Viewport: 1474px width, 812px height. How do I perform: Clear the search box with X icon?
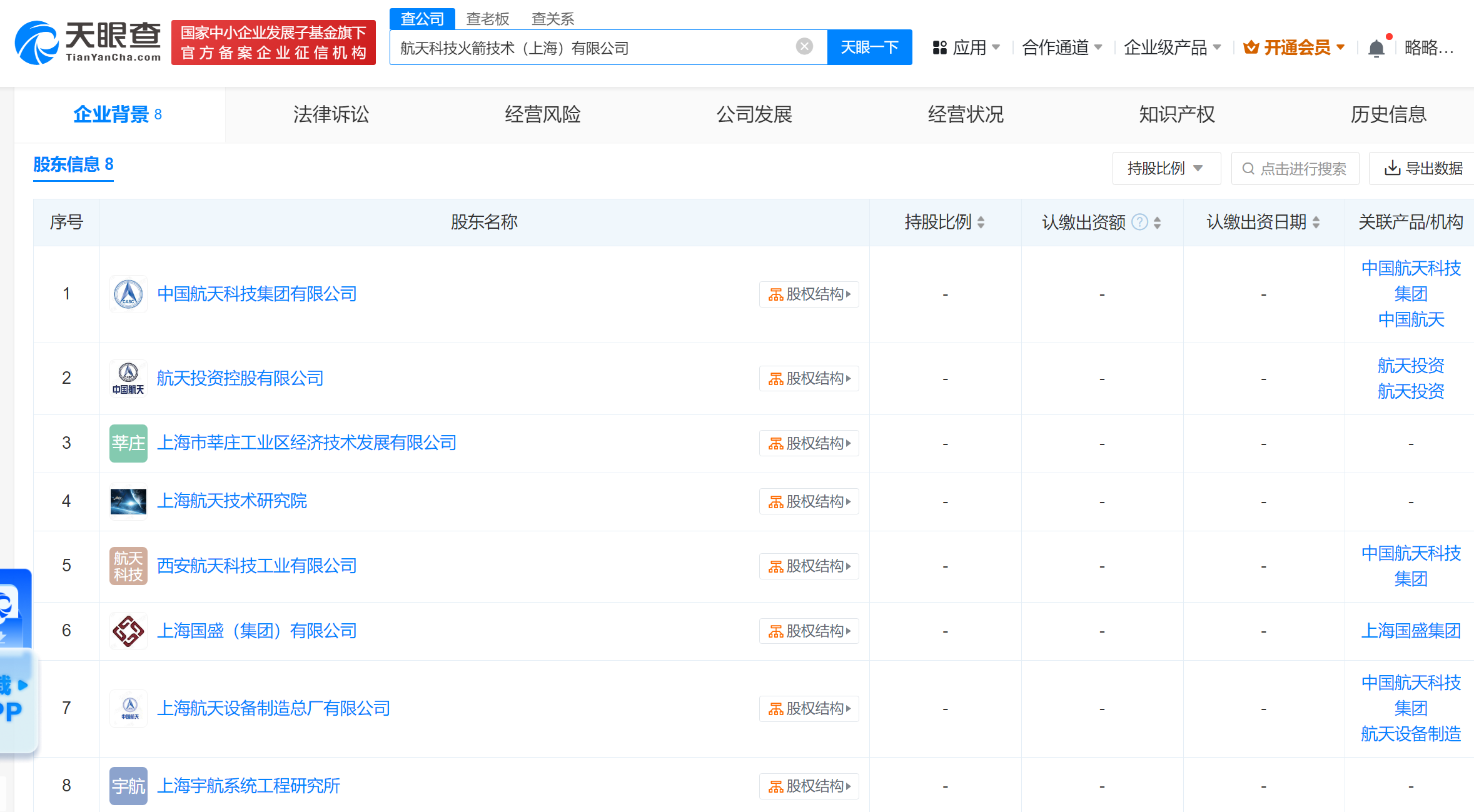click(804, 46)
